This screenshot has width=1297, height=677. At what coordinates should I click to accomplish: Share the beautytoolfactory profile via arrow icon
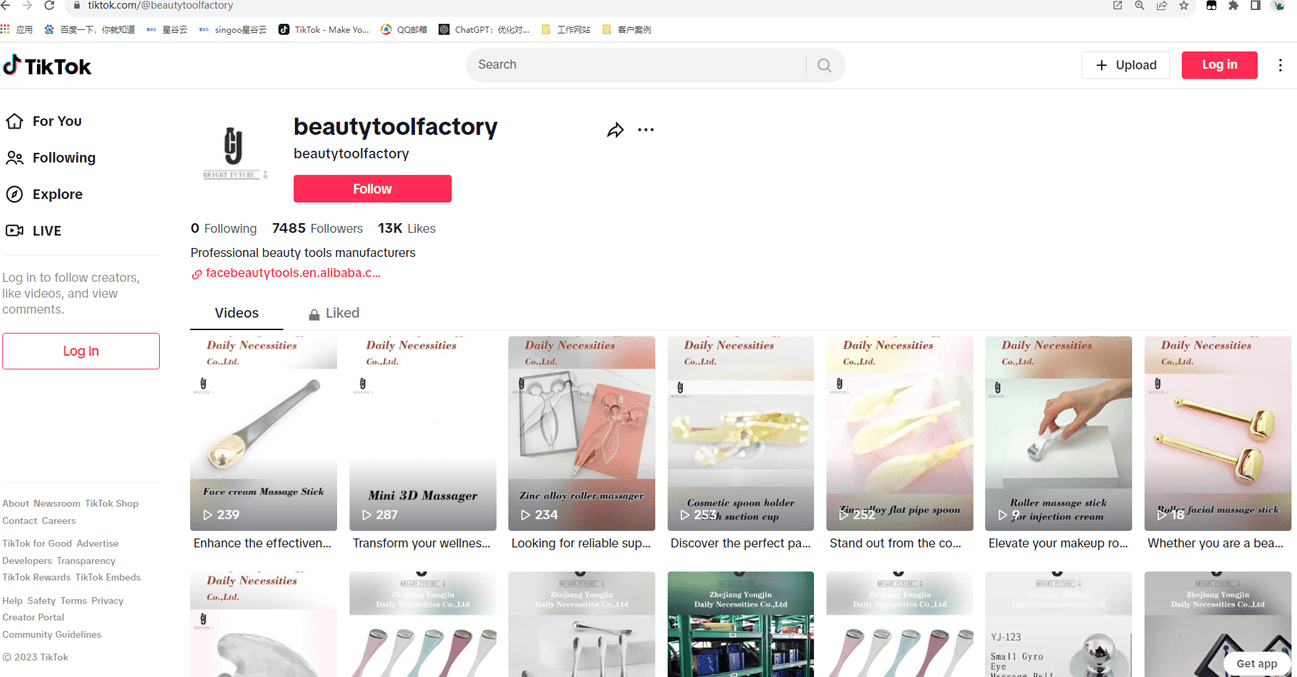(x=615, y=130)
